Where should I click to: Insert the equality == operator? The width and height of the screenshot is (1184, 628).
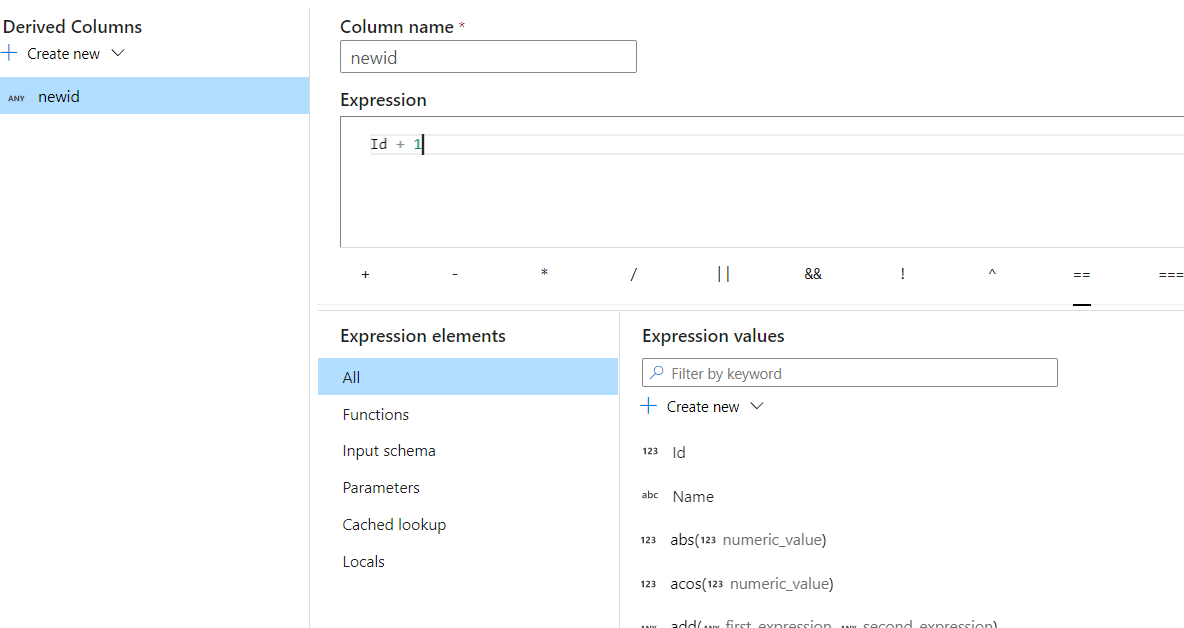tap(1081, 274)
